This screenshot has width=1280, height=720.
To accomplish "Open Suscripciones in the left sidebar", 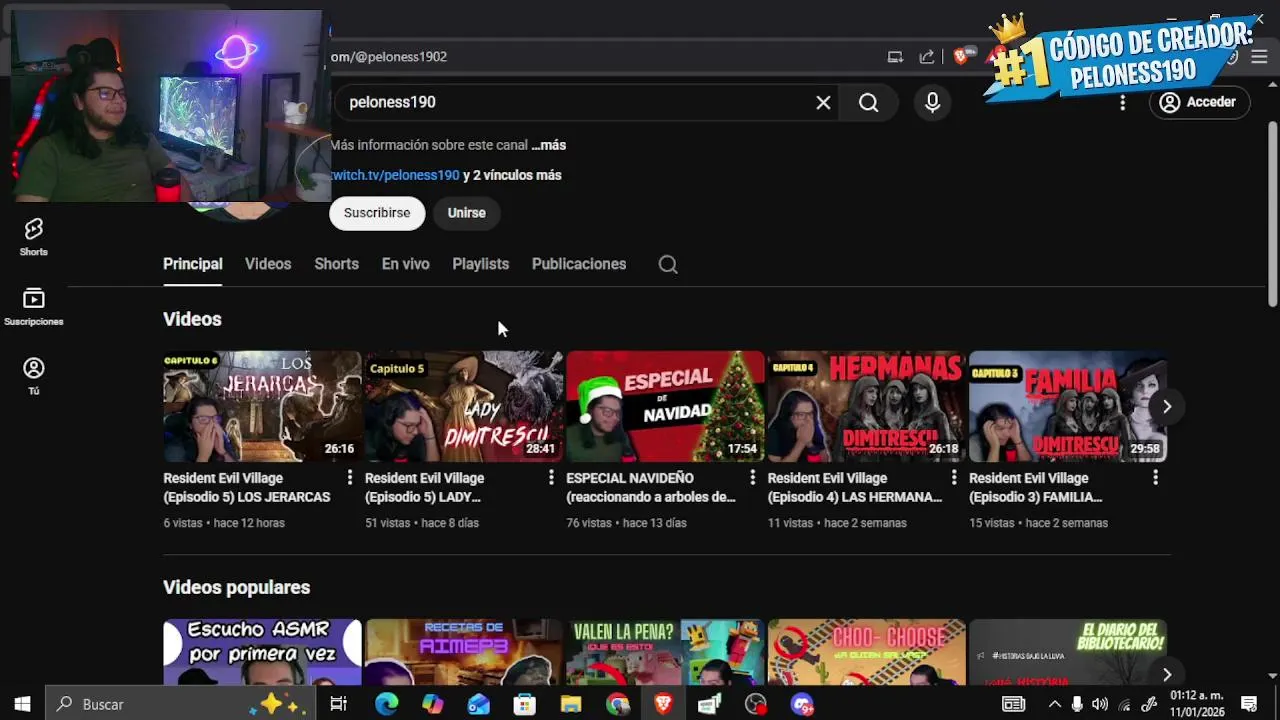I will (x=33, y=307).
